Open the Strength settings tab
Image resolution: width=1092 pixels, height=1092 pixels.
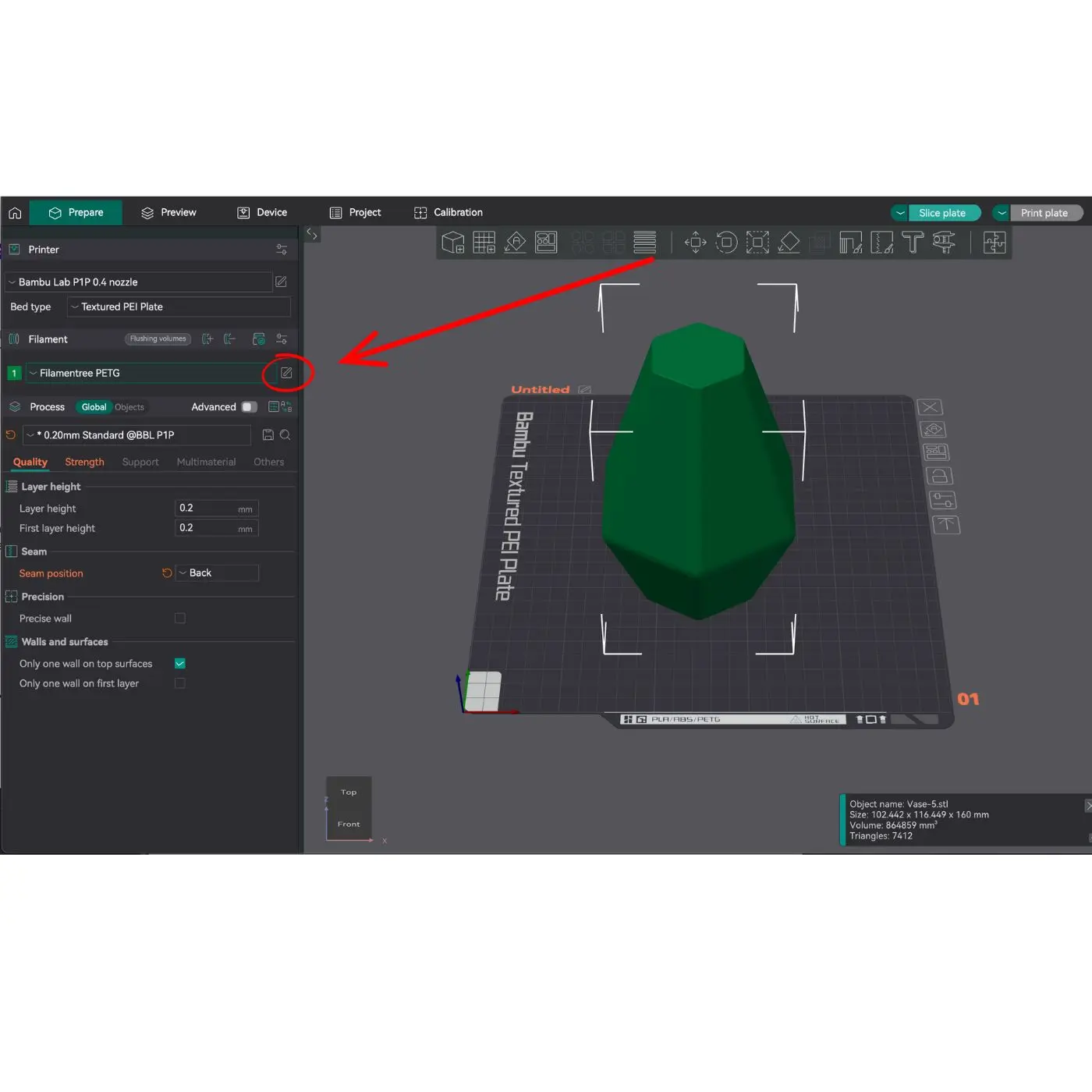(x=84, y=463)
